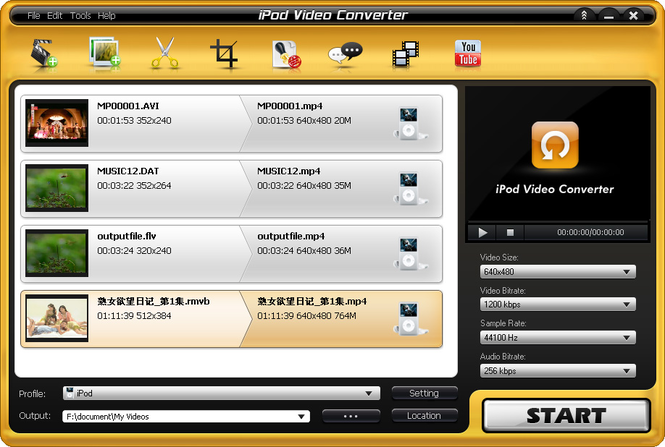Stop the preview playback

511,232
